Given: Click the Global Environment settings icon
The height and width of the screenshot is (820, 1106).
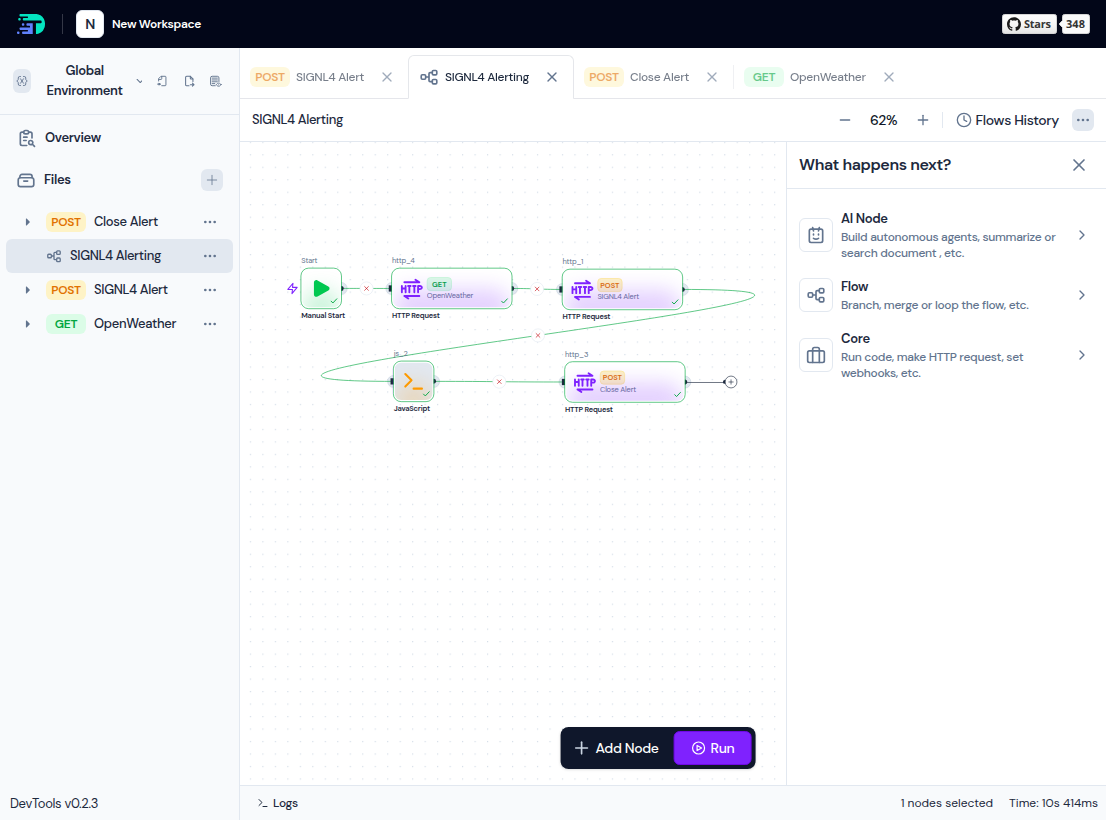Looking at the screenshot, I should point(22,80).
